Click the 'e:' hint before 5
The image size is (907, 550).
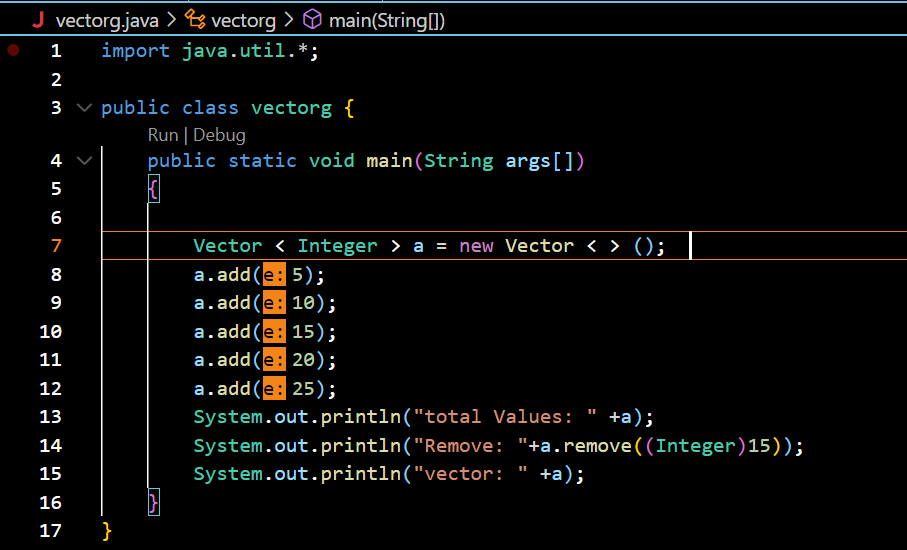point(274,274)
